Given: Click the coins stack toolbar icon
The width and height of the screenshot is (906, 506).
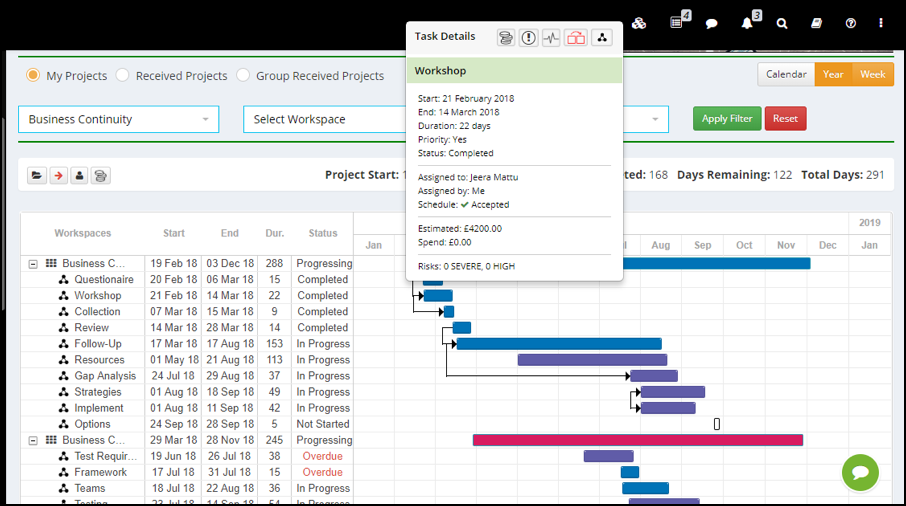Looking at the screenshot, I should click(x=101, y=175).
